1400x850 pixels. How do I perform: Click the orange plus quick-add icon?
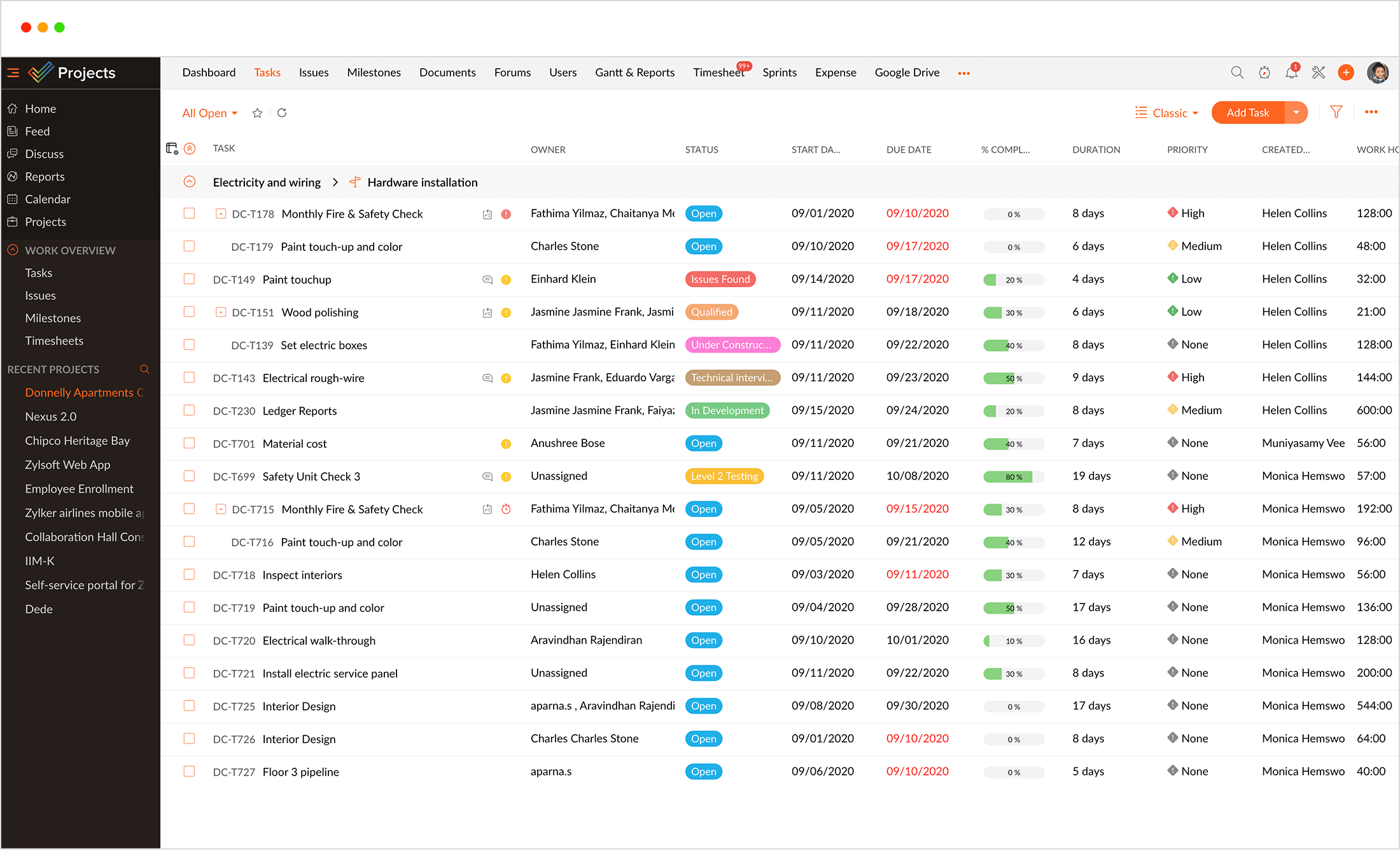pos(1346,72)
